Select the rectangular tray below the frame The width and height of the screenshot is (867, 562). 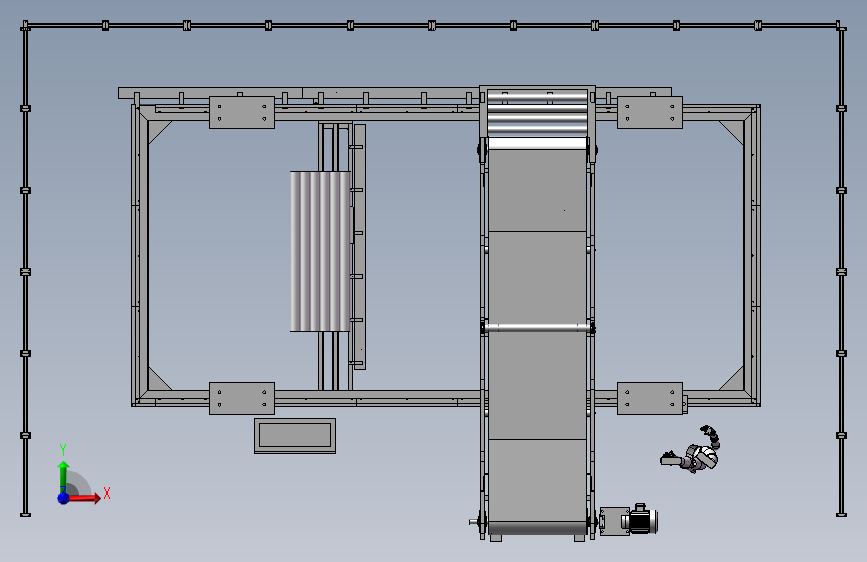click(295, 436)
